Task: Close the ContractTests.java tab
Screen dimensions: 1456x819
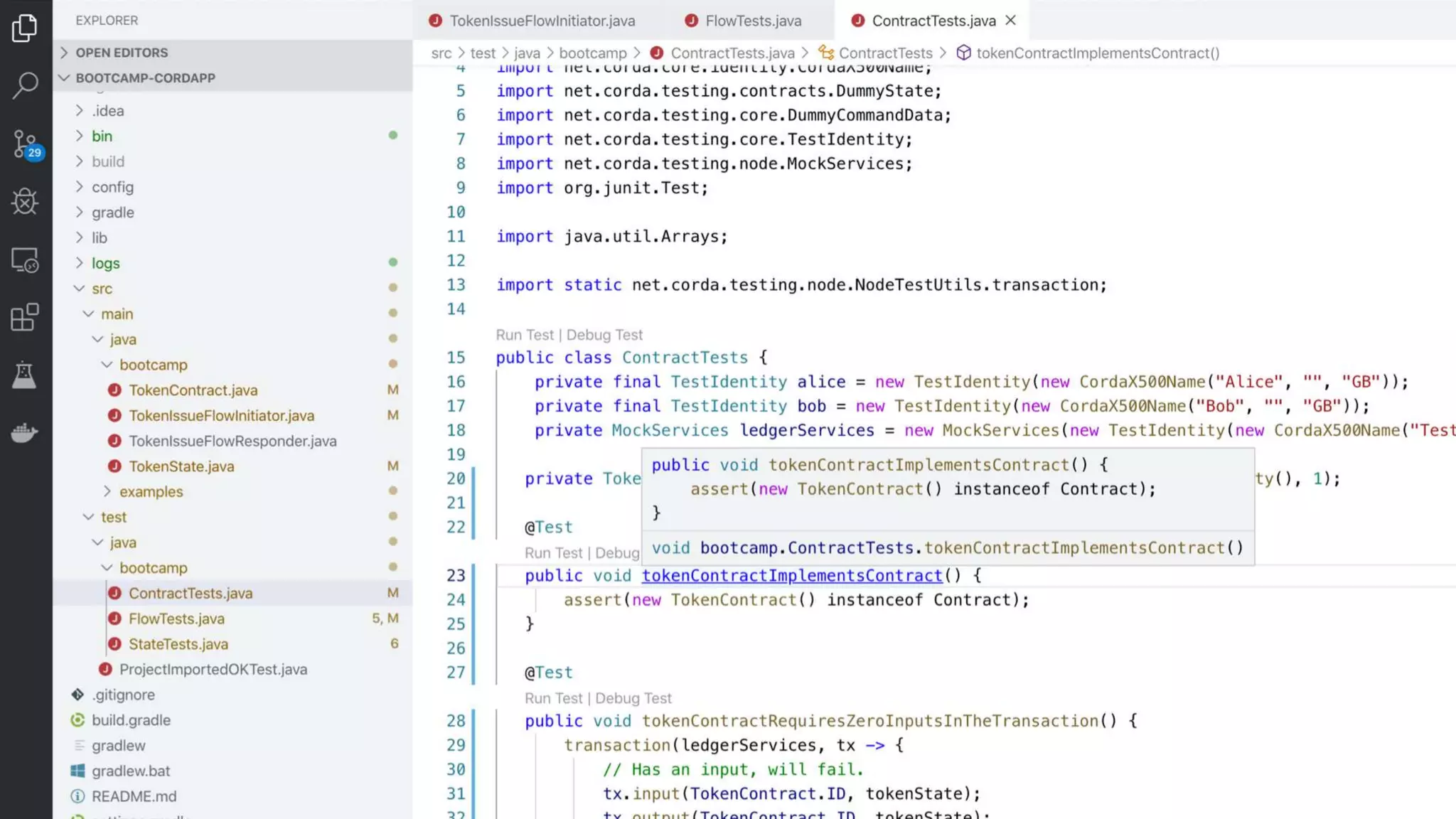Action: [1010, 21]
